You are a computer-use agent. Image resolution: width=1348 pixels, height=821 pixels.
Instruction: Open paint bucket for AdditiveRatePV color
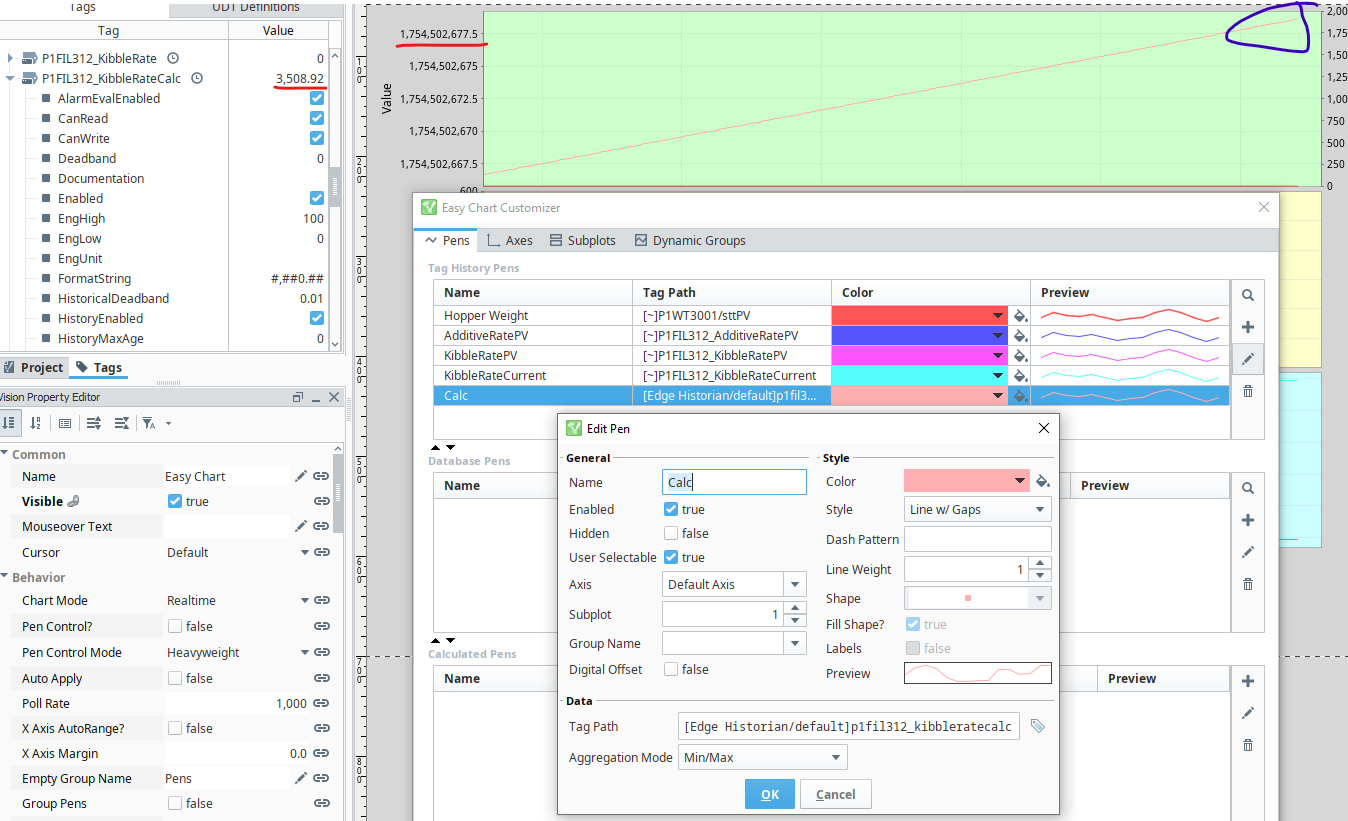pos(1020,335)
